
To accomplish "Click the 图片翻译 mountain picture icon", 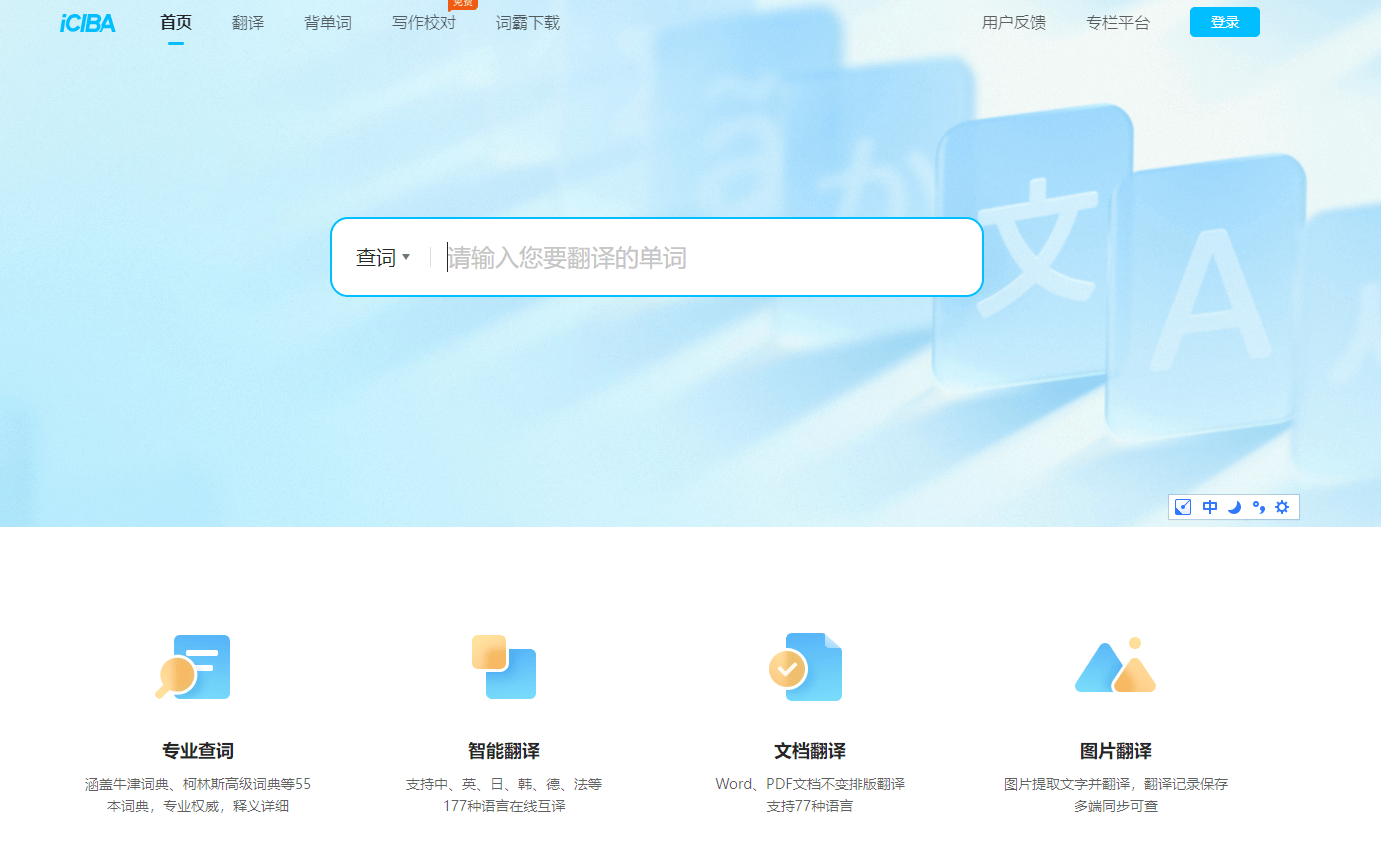I will 1115,667.
